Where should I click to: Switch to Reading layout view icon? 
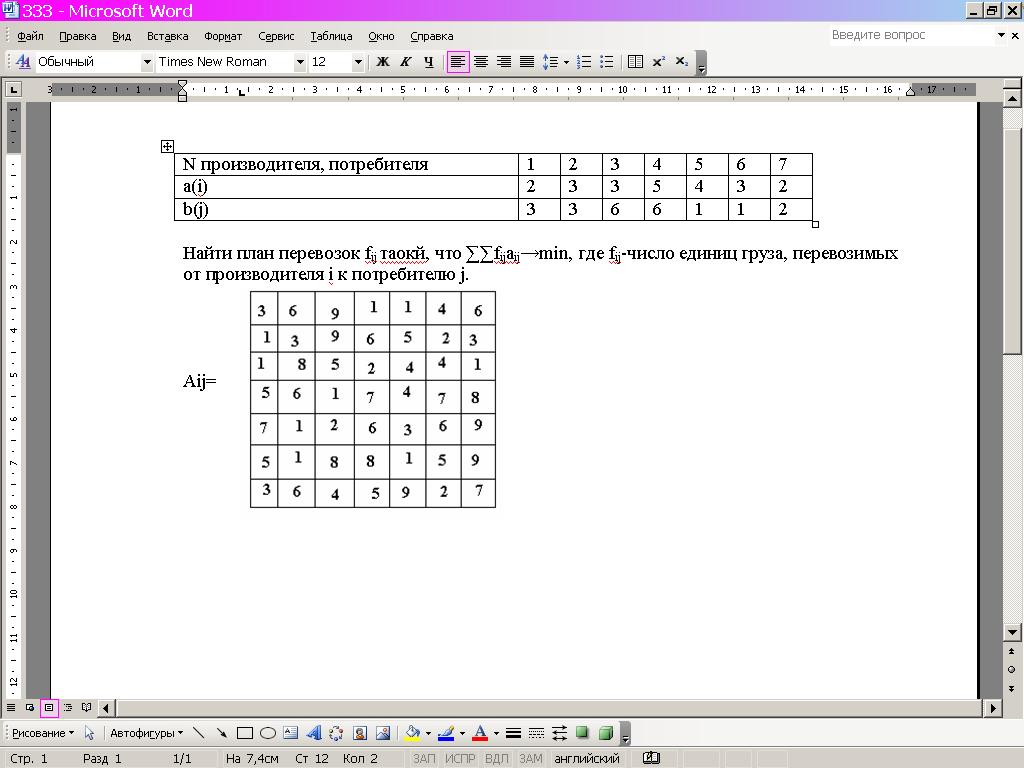[x=87, y=708]
